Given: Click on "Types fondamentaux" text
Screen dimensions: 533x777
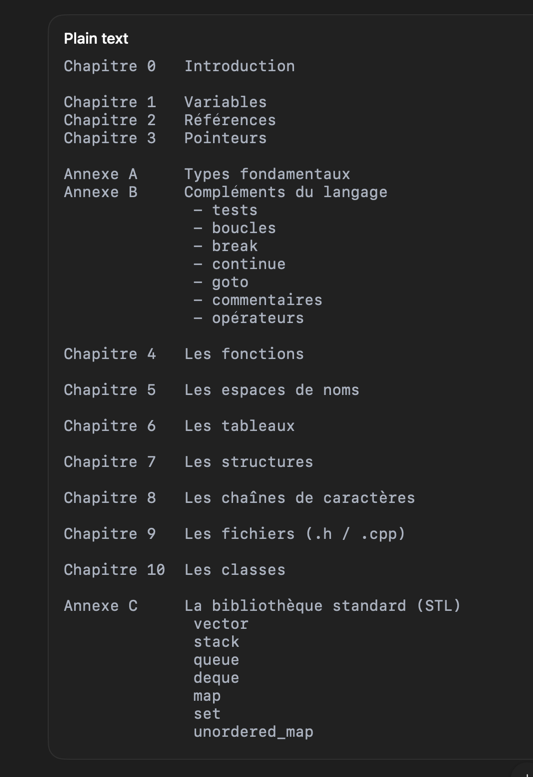Looking at the screenshot, I should 267,174.
